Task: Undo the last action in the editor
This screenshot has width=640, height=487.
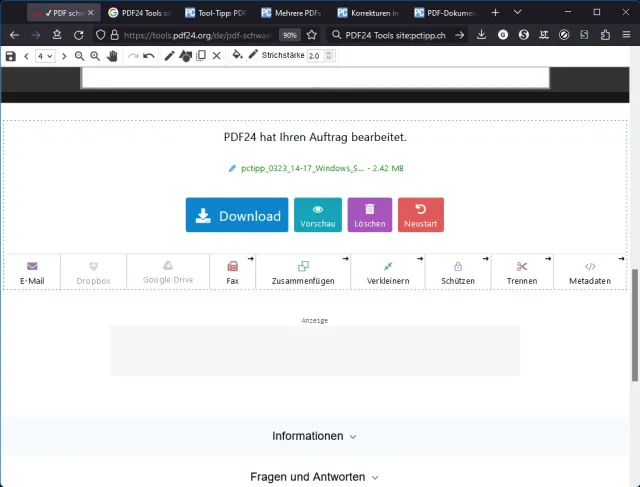Action: tap(149, 56)
